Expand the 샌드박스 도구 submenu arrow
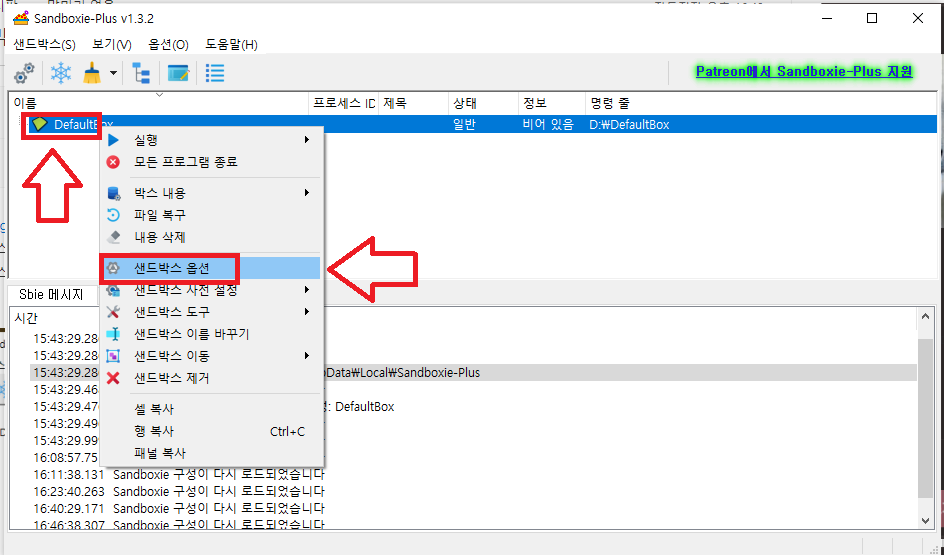944x555 pixels. tap(306, 312)
